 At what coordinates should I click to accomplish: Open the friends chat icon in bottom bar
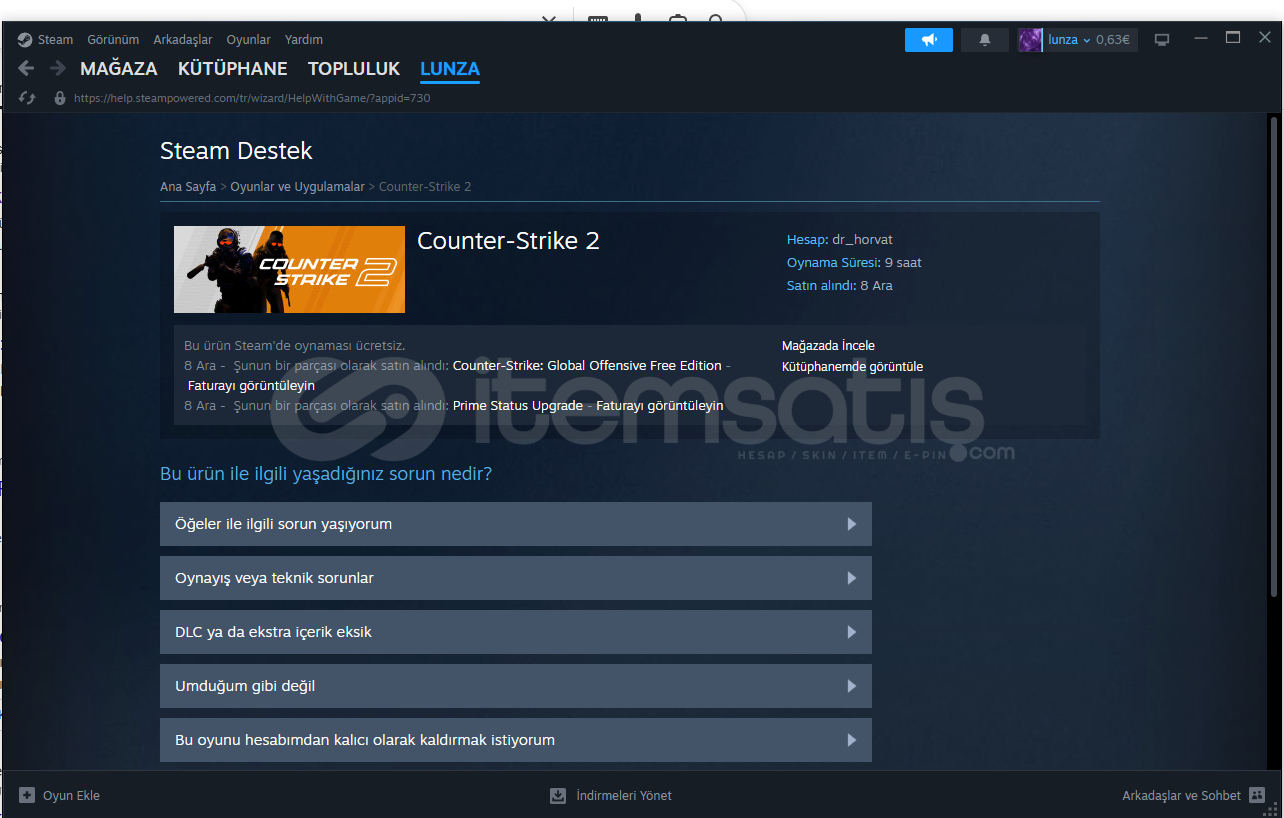click(1257, 796)
